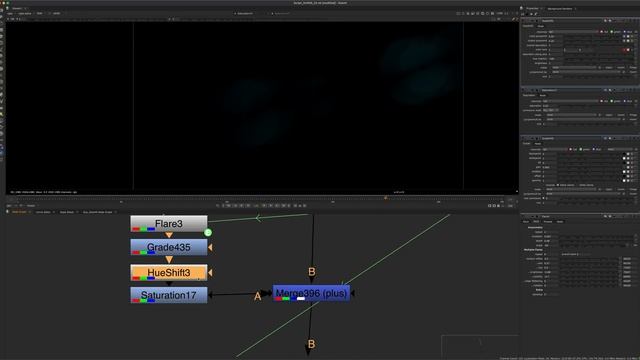This screenshot has width=640, height=360.
Task: Click the orange playhead marker on the timeline
Action: (x=386, y=198)
